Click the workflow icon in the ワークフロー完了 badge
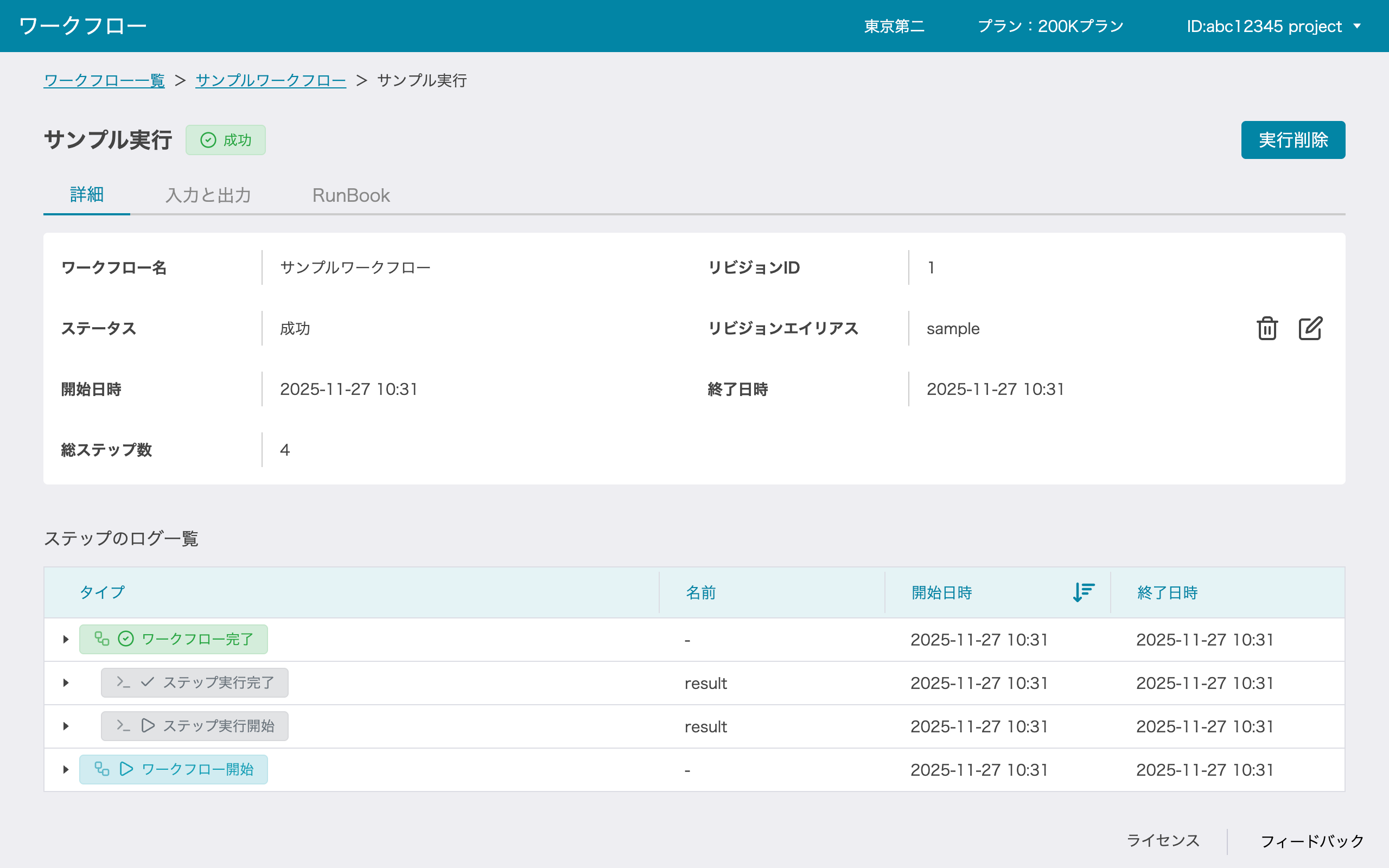1389x868 pixels. click(x=102, y=639)
